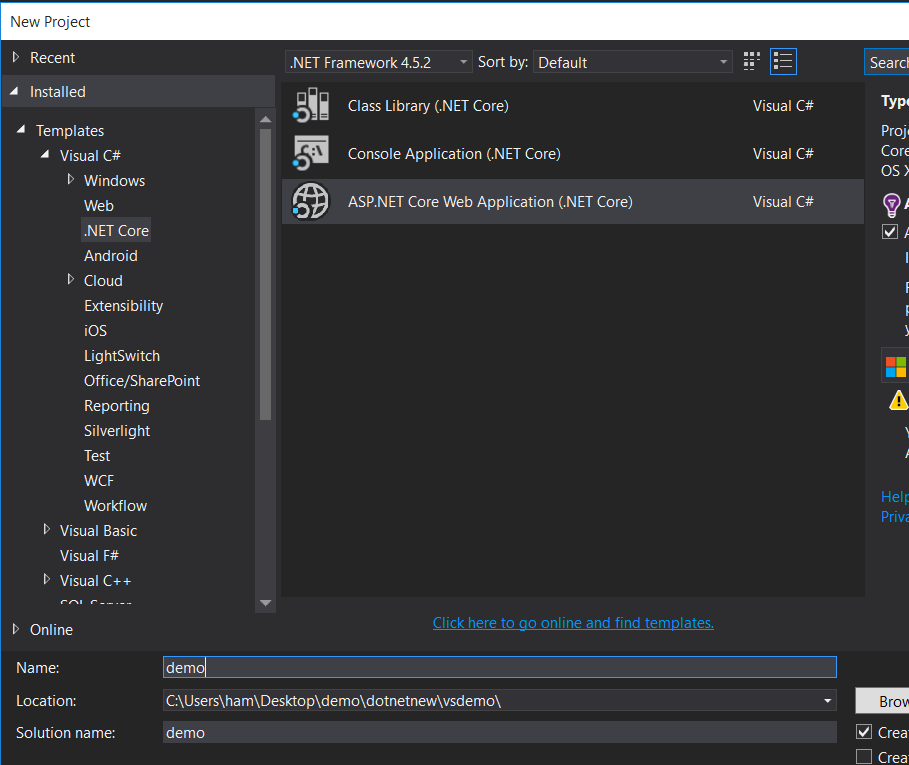Switch to small icons grid view
909x765 pixels.
[751, 61]
